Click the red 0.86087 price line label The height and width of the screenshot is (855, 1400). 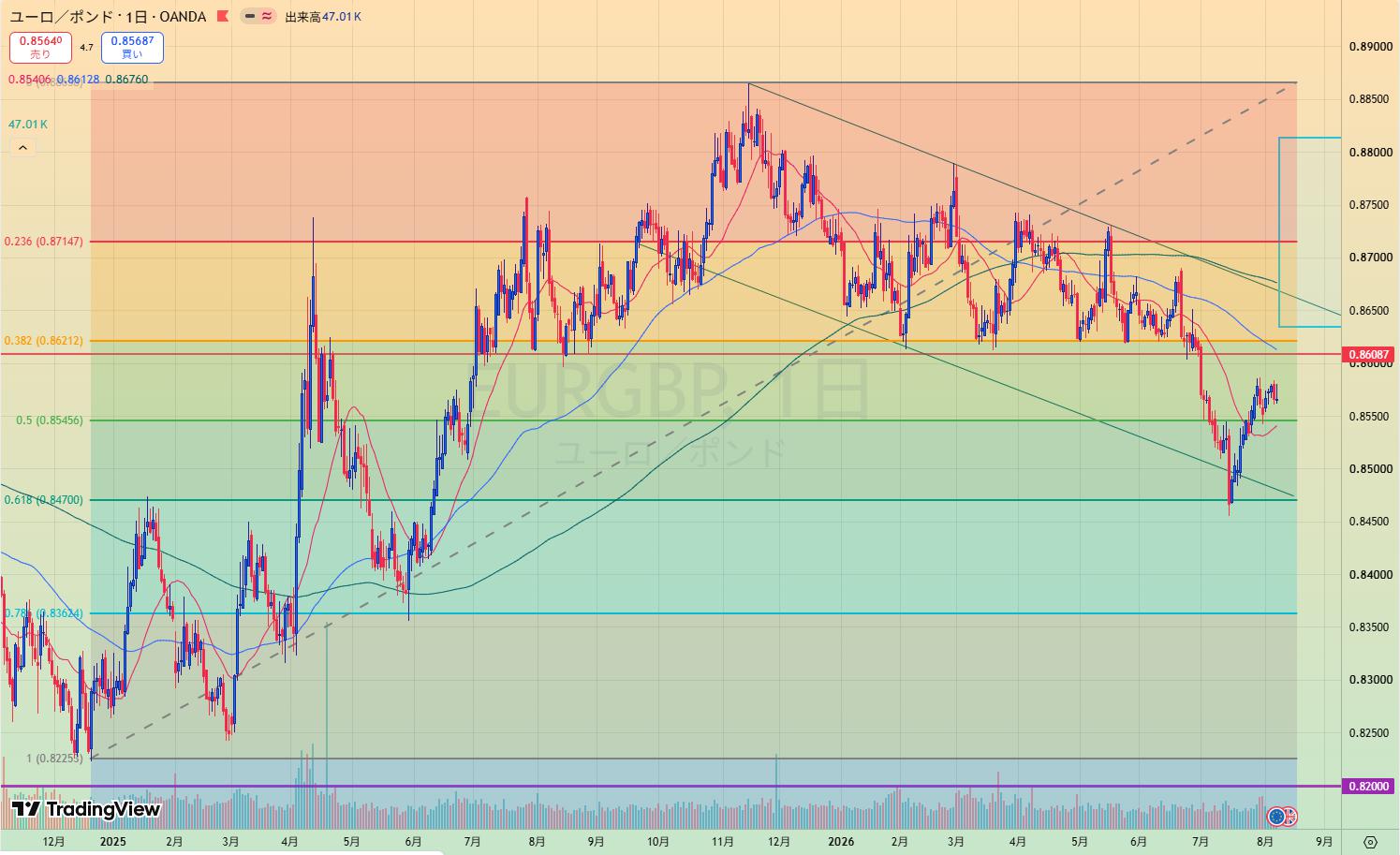click(1367, 355)
